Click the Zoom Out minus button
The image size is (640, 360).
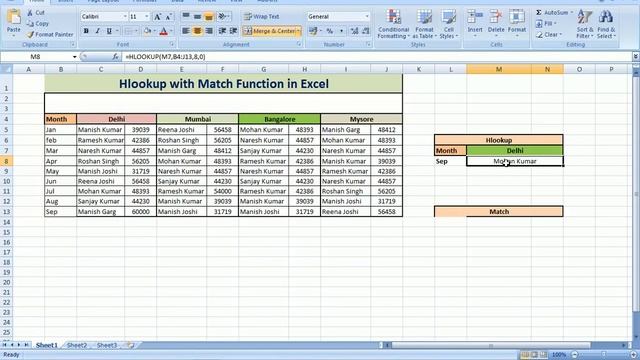(x=575, y=355)
